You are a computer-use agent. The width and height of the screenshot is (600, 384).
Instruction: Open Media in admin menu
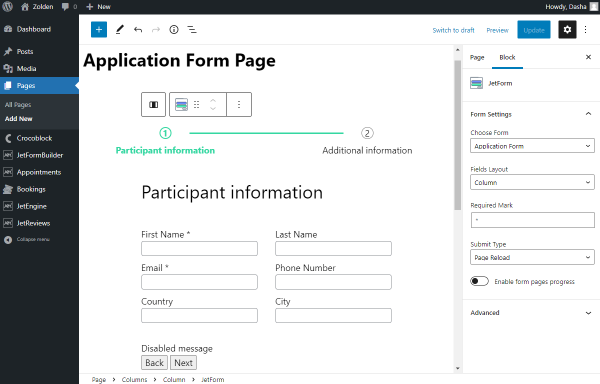point(39,68)
